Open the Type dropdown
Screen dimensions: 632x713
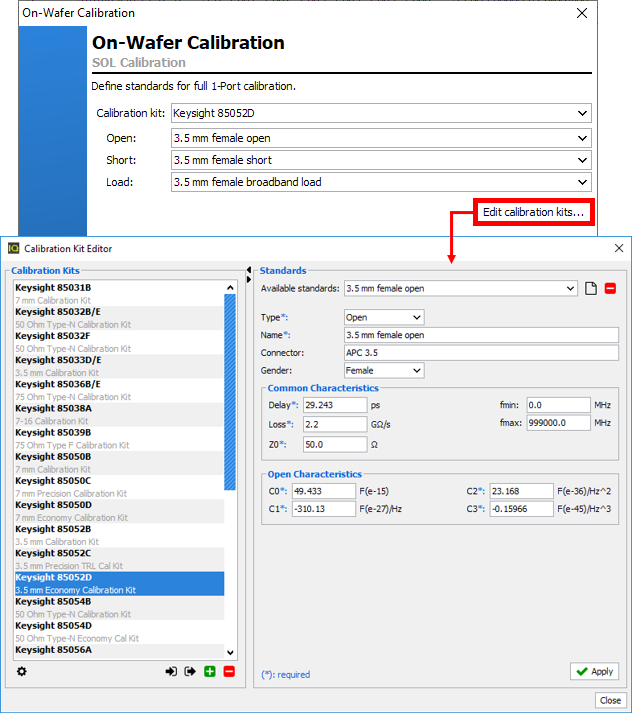[x=384, y=317]
